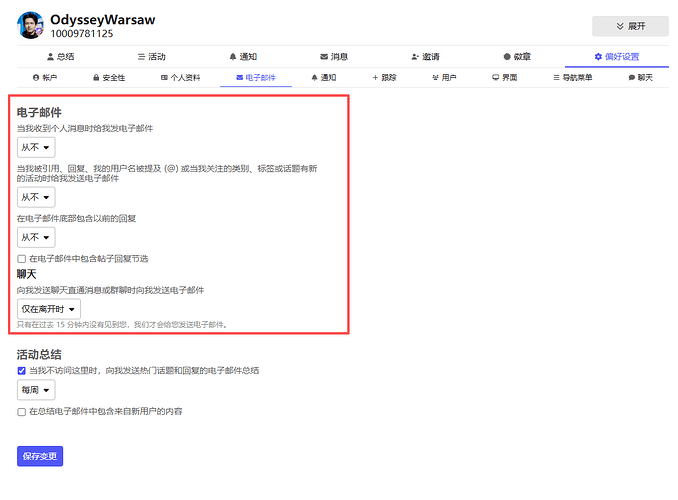Uncheck the activity summary email checkbox
The width and height of the screenshot is (678, 500).
pos(22,371)
